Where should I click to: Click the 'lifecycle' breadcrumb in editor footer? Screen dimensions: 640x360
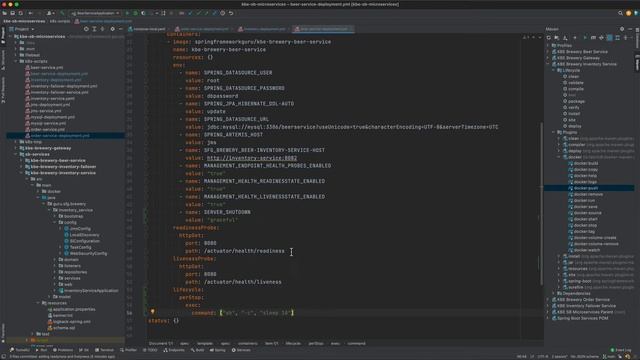point(293,344)
